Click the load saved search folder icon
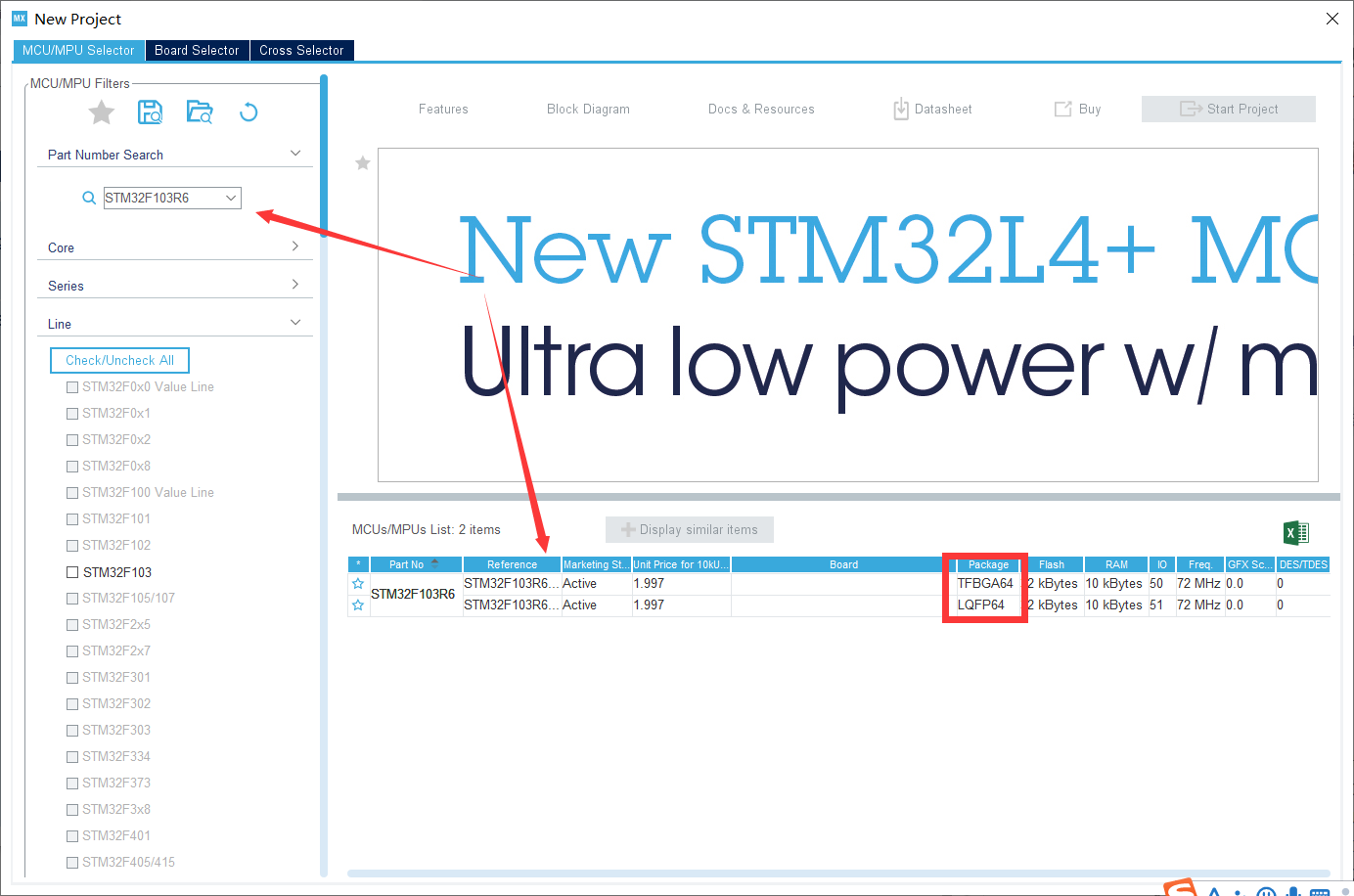This screenshot has height=896, width=1354. pyautogui.click(x=200, y=112)
